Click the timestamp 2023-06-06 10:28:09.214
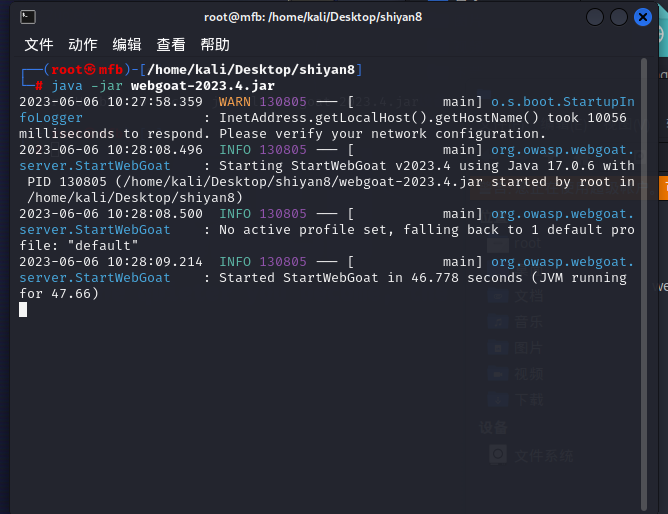This screenshot has width=668, height=514. coord(111,262)
